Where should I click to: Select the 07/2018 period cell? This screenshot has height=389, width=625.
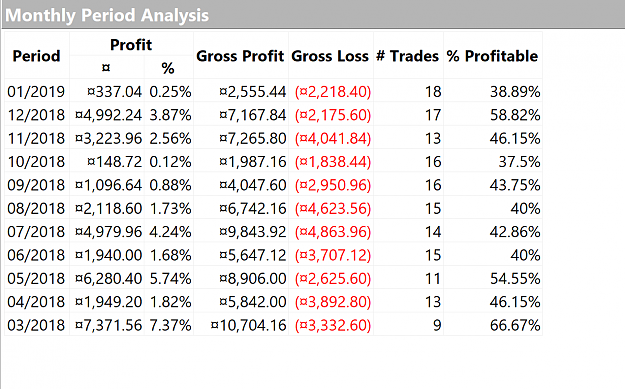[x=37, y=232]
